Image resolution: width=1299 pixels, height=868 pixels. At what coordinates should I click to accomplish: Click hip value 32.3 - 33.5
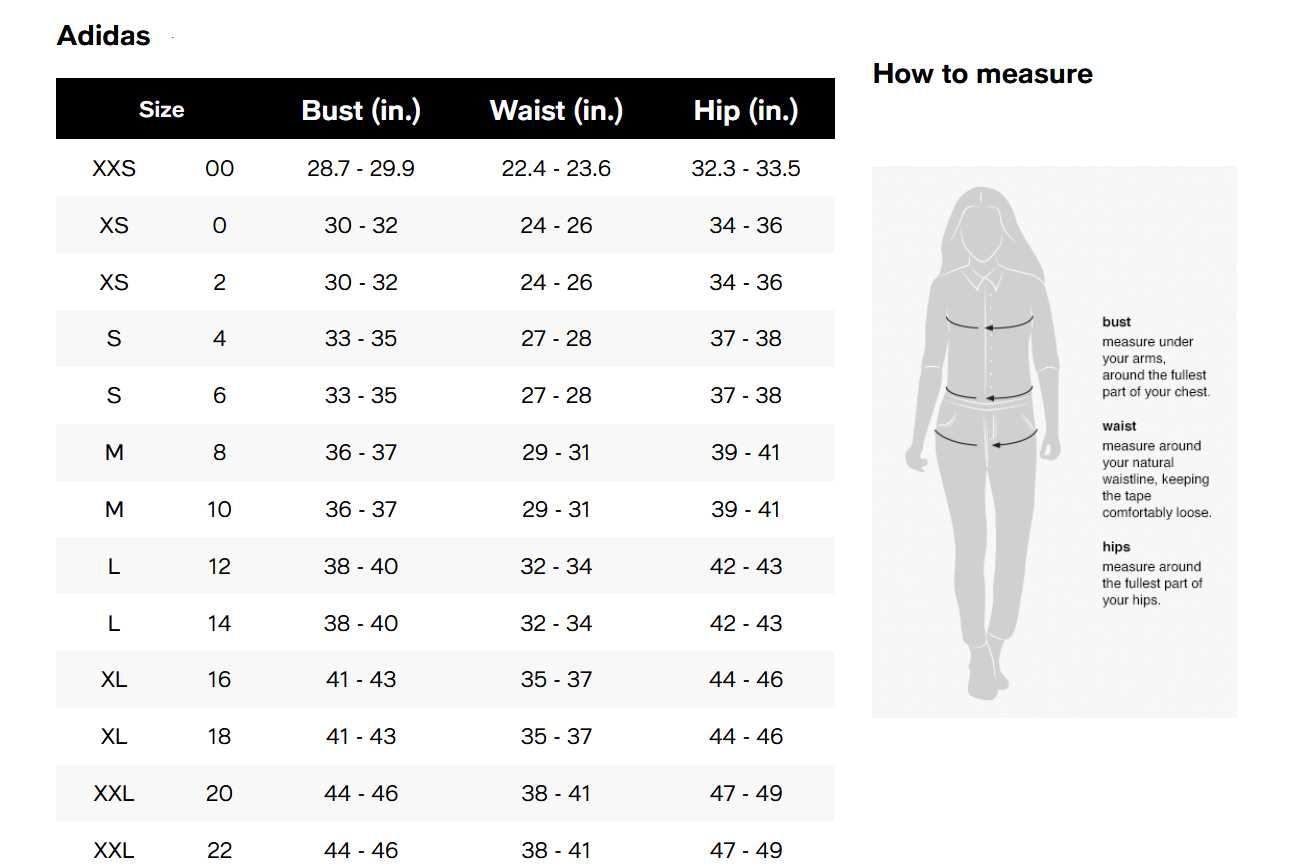click(x=746, y=168)
